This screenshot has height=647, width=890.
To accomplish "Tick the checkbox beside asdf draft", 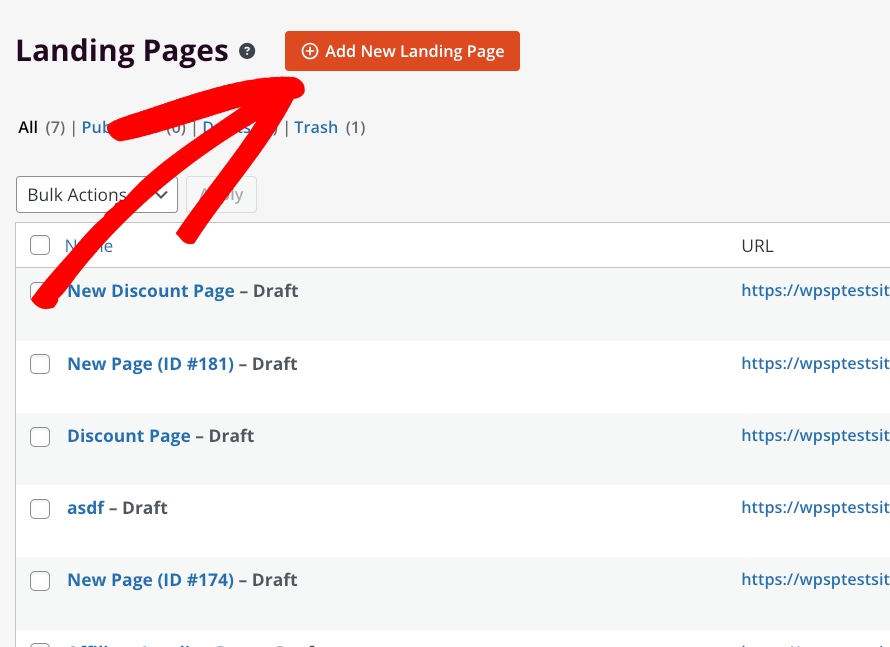I will point(40,508).
